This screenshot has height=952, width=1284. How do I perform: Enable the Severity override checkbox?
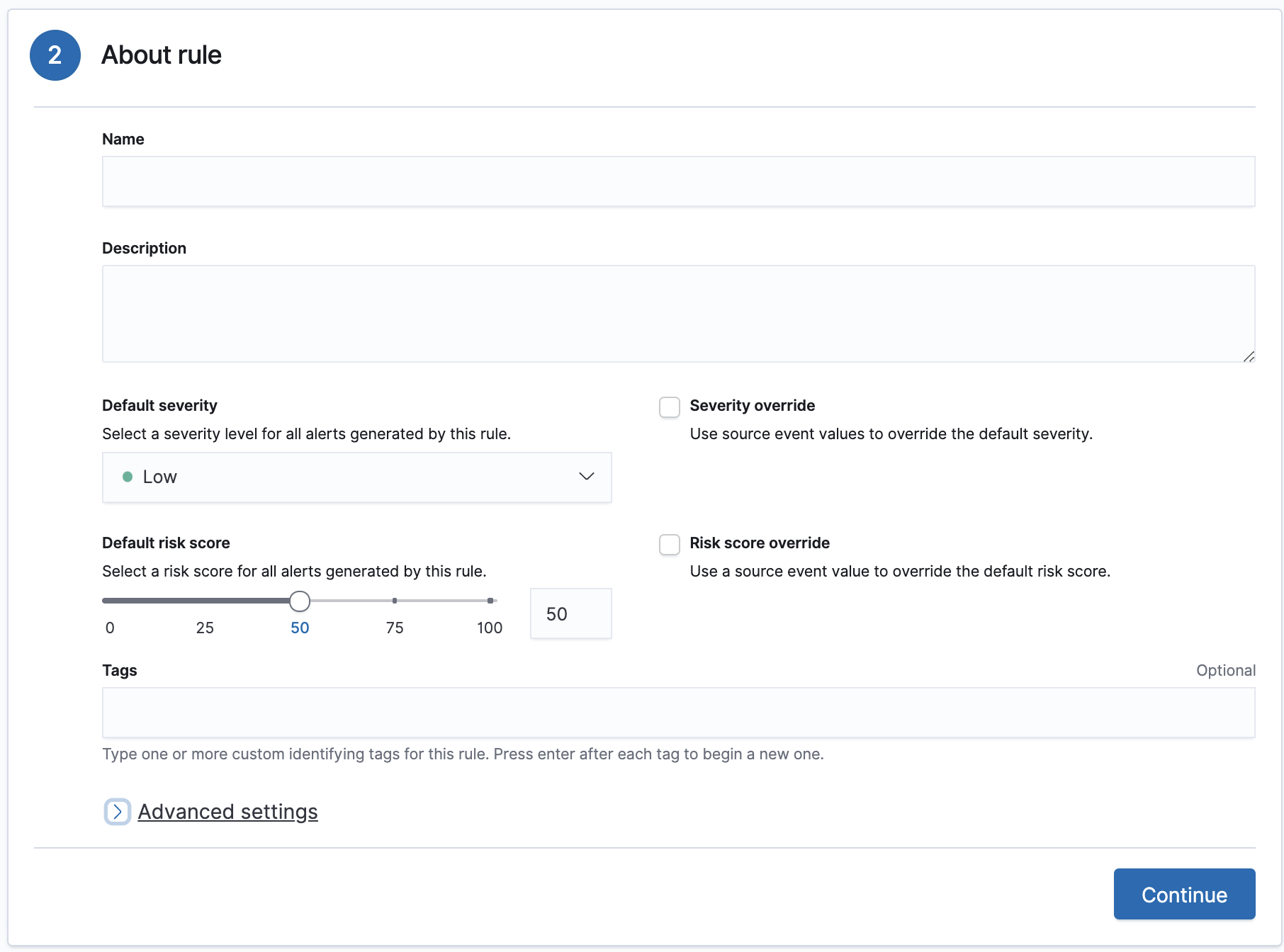[669, 406]
